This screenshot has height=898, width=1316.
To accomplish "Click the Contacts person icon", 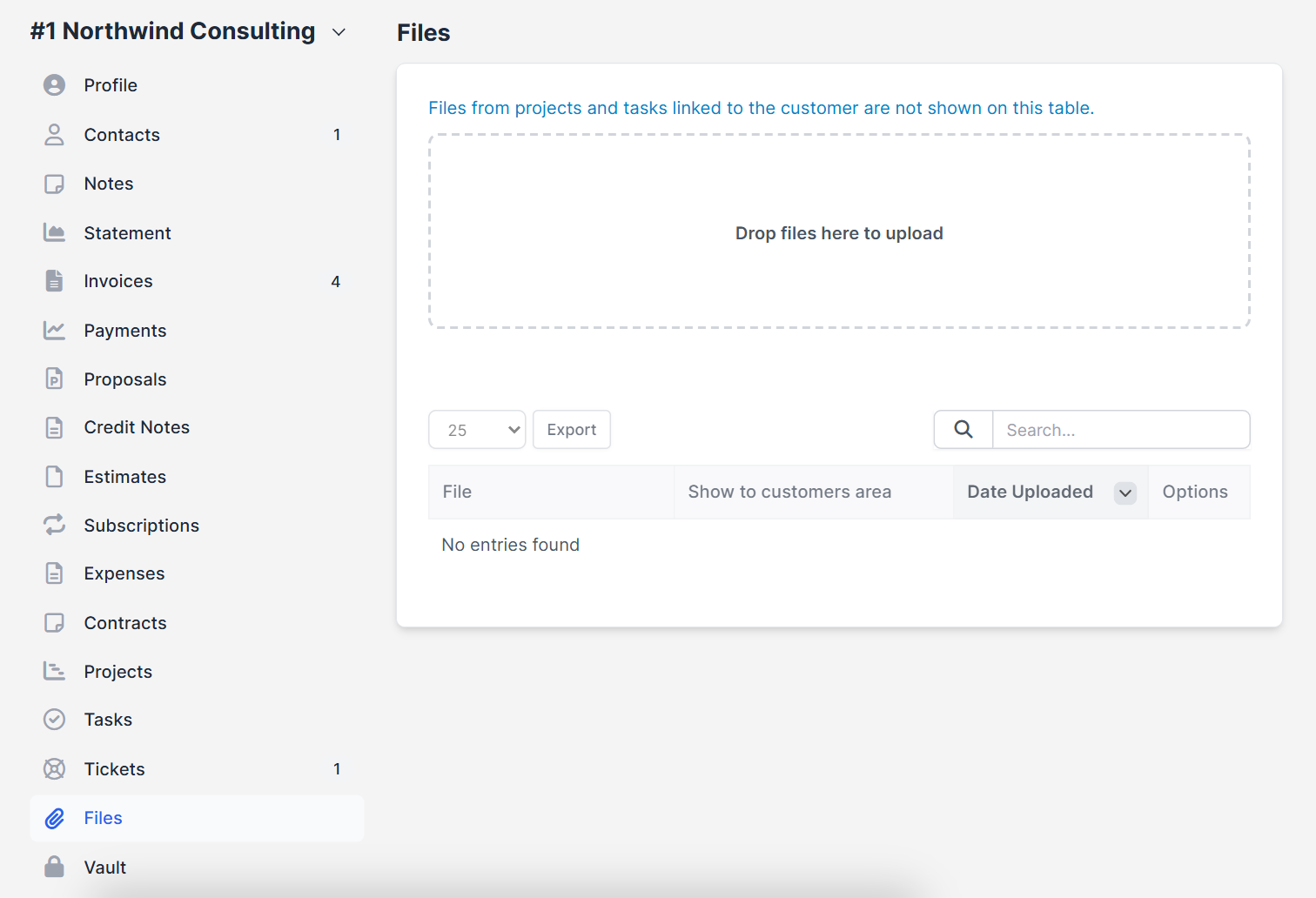I will [x=54, y=135].
